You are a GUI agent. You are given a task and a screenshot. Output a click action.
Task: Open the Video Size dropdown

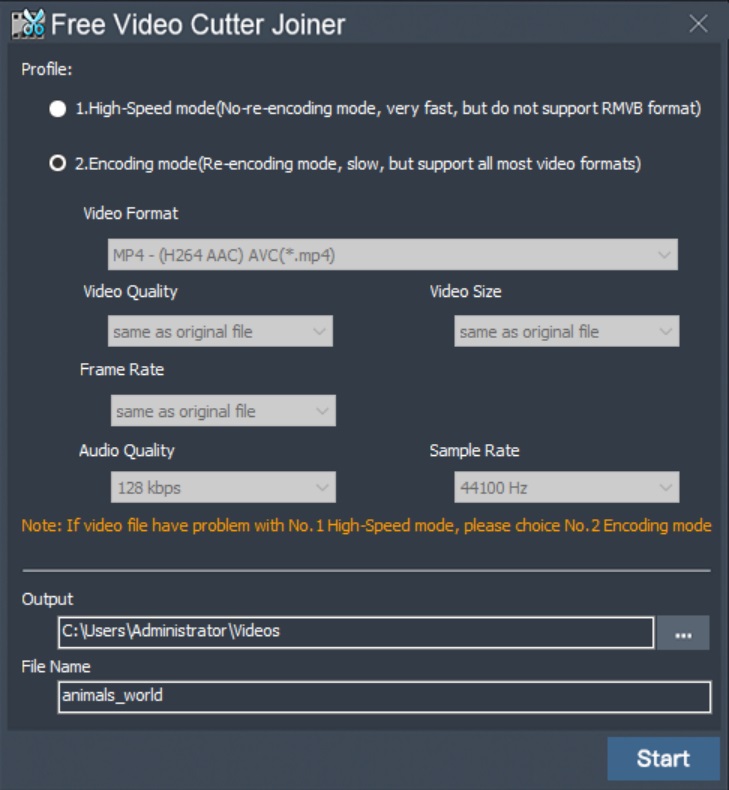[x=566, y=332]
